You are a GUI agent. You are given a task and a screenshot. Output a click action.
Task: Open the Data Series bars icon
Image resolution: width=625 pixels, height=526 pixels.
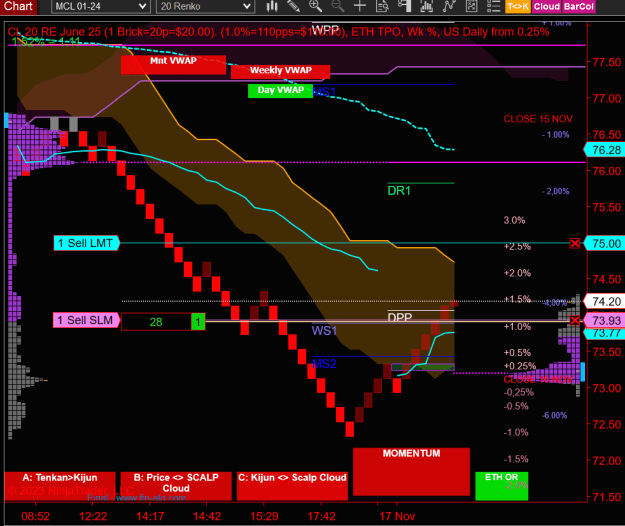click(x=426, y=6)
